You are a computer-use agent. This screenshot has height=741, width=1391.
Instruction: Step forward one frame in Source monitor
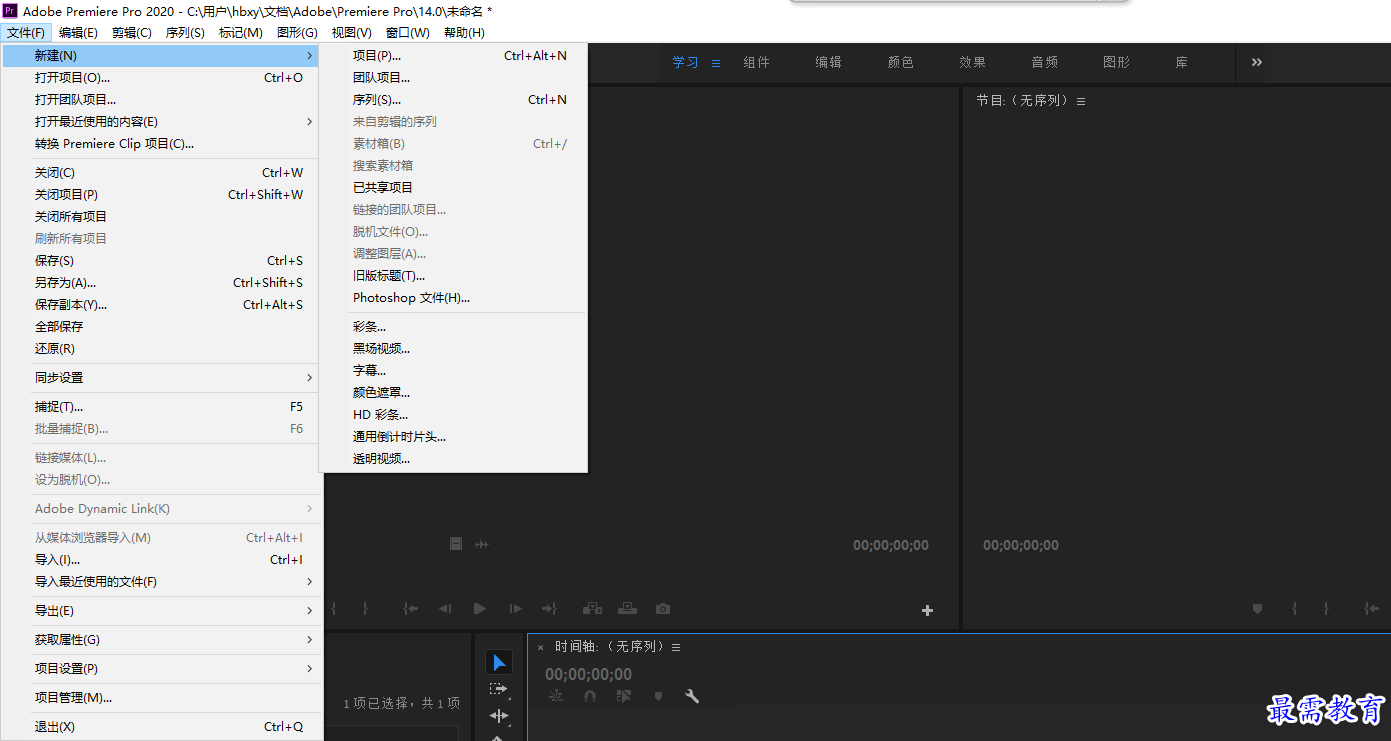(x=515, y=608)
